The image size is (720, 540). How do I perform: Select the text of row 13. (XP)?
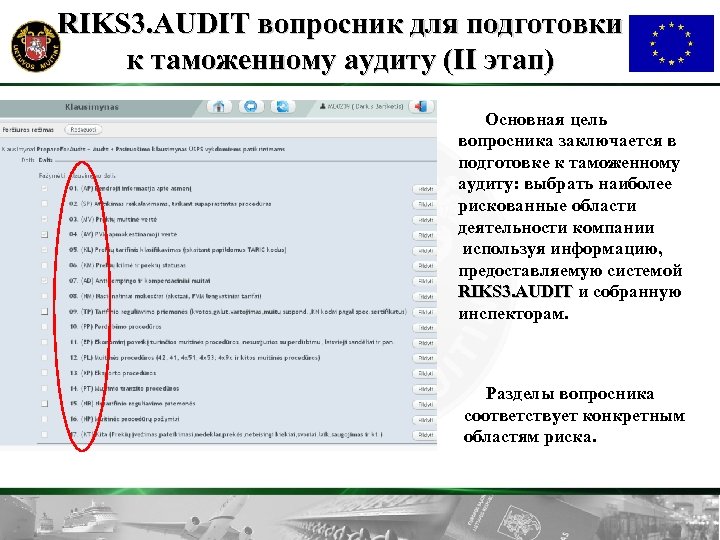pos(112,373)
